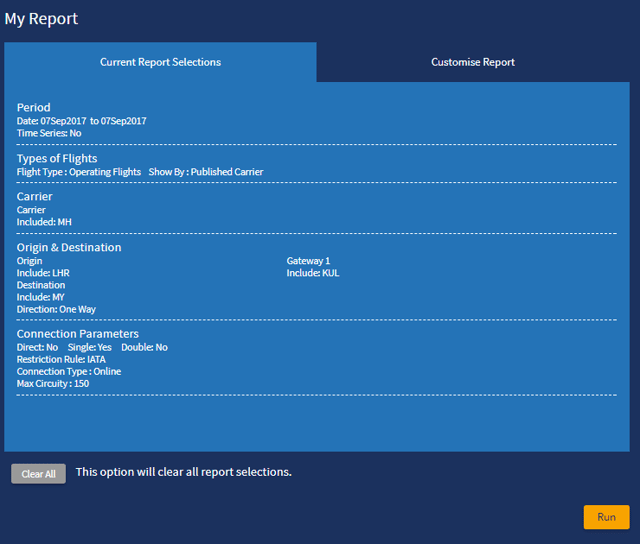Select the Period section heading
The image size is (640, 544).
[33, 107]
